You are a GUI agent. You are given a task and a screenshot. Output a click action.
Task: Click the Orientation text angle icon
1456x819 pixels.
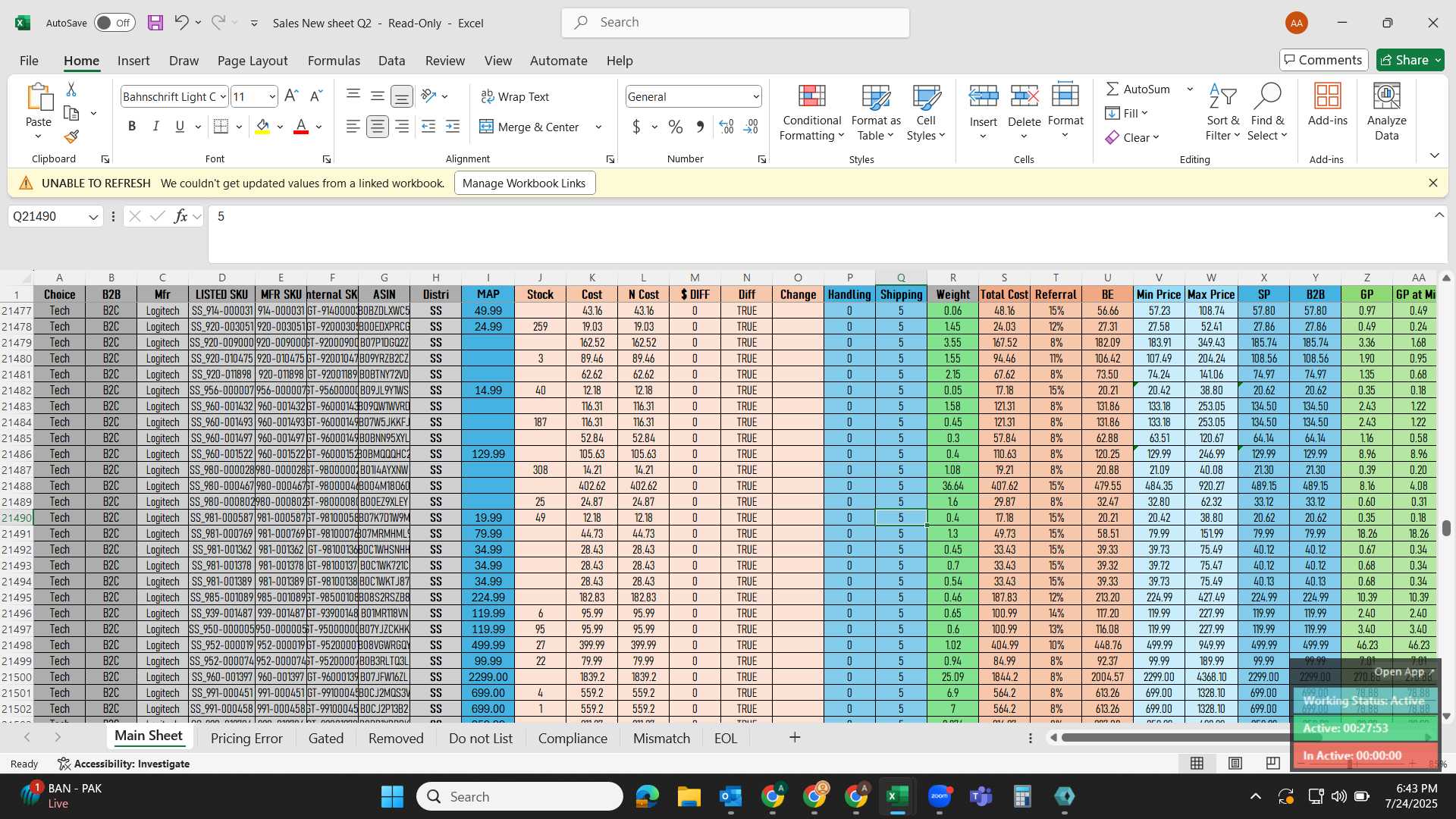pyautogui.click(x=429, y=96)
